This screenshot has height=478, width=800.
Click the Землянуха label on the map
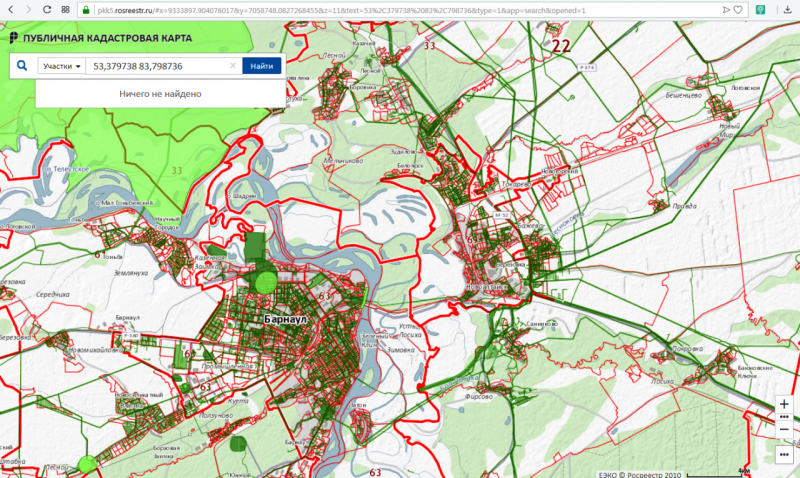pos(131,273)
